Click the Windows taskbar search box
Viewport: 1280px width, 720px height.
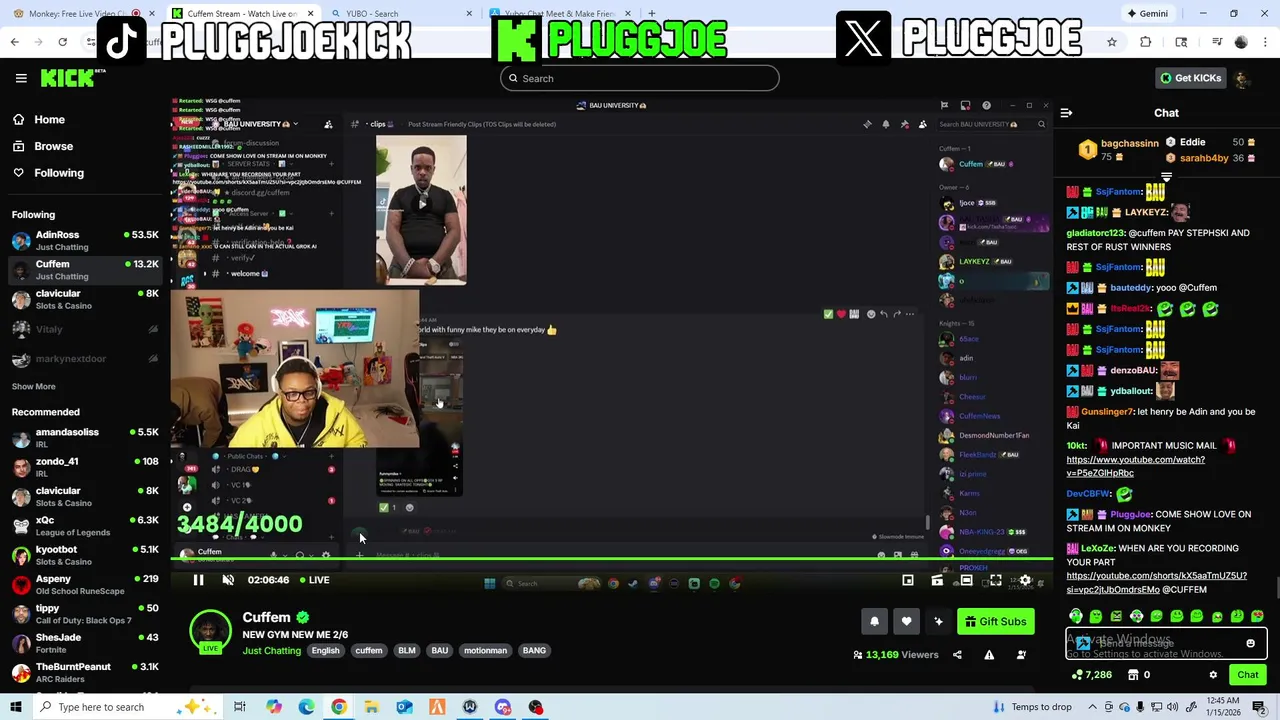point(126,707)
